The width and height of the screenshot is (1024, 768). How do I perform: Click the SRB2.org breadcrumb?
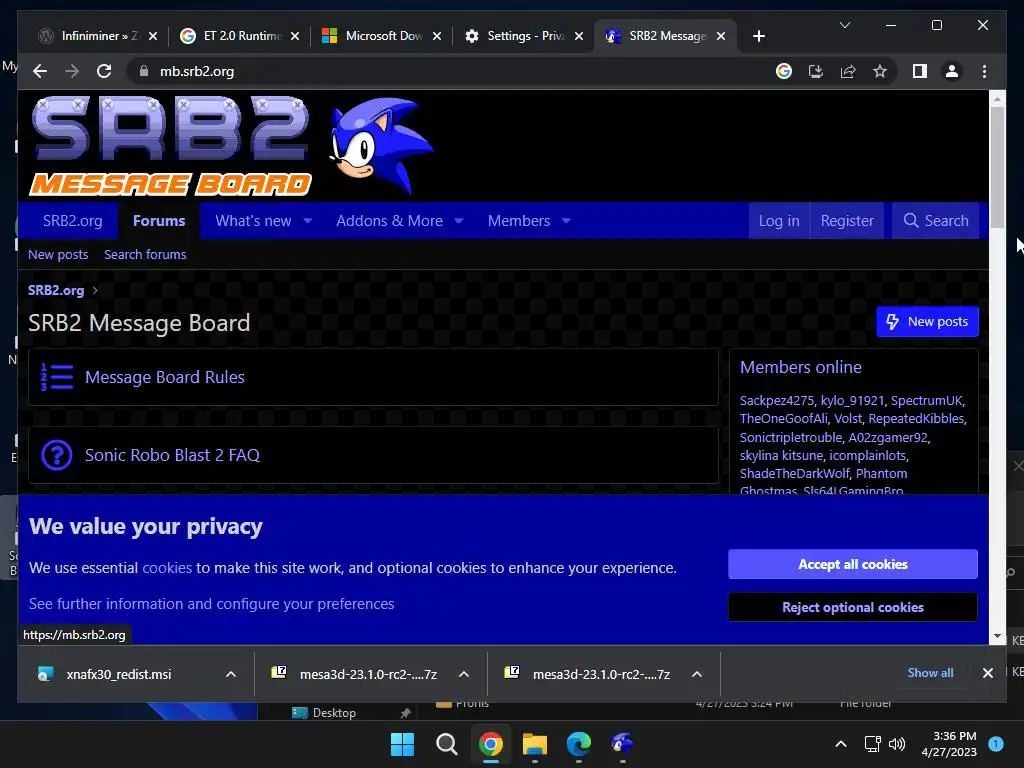point(56,290)
